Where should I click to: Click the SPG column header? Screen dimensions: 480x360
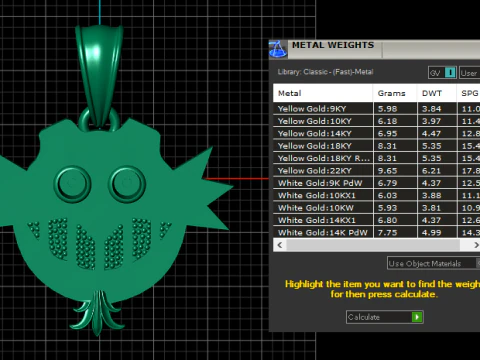pyautogui.click(x=469, y=93)
